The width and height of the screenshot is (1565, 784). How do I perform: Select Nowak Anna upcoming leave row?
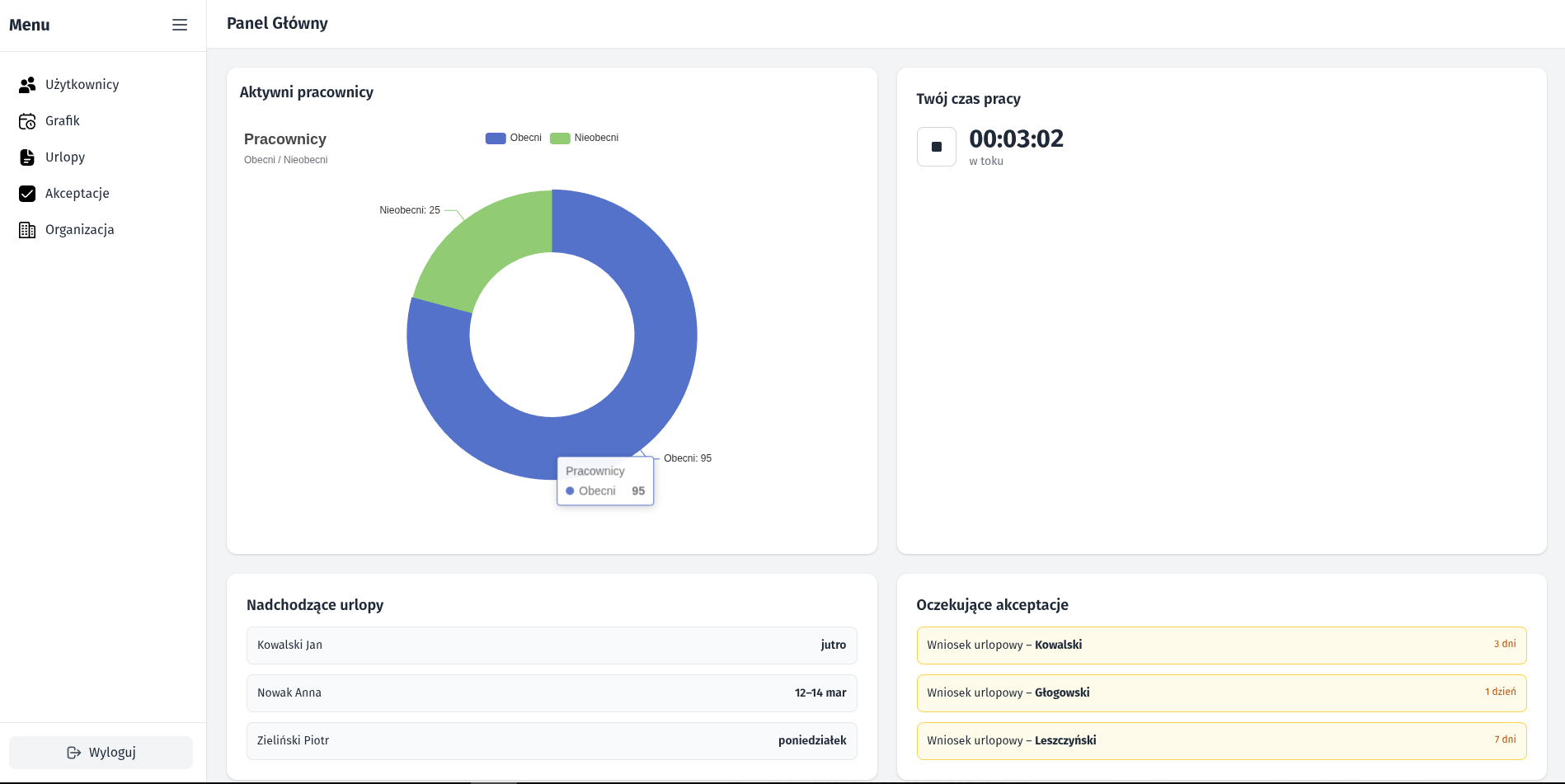tap(551, 692)
